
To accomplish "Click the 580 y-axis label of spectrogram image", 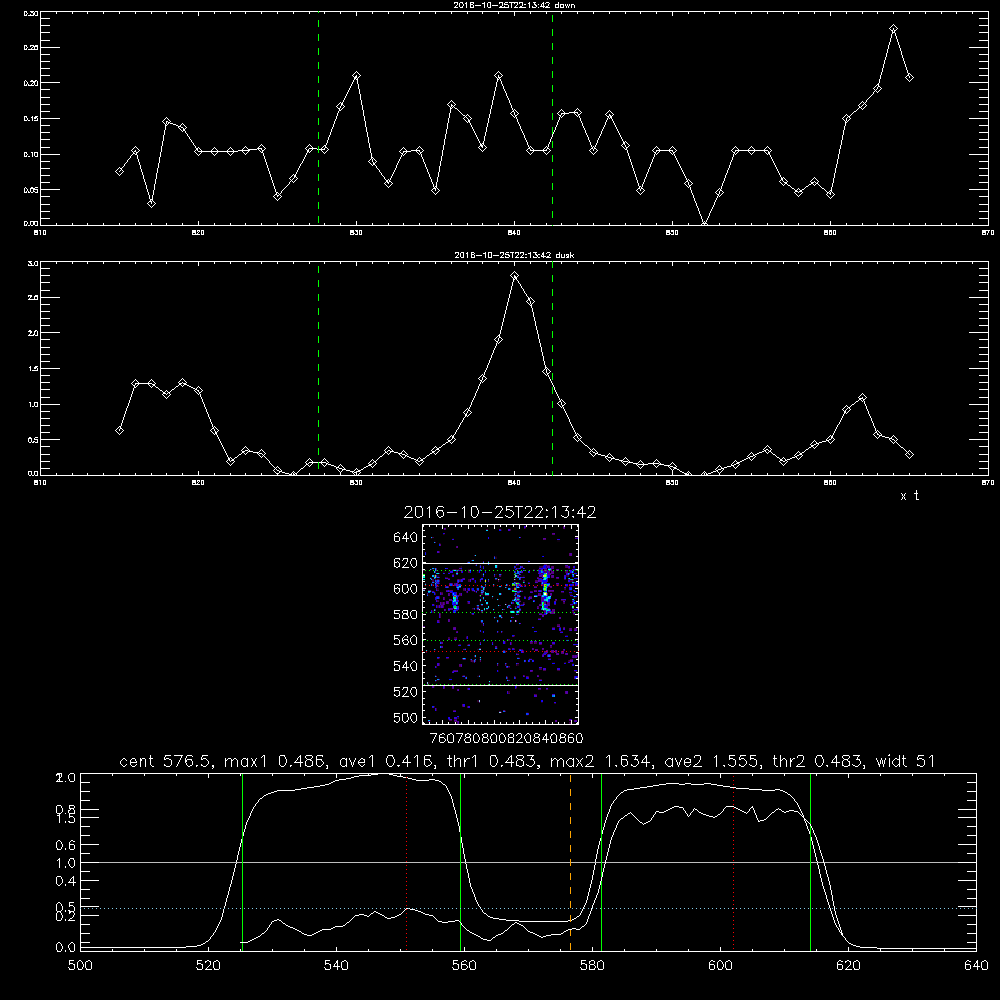I will tap(406, 615).
